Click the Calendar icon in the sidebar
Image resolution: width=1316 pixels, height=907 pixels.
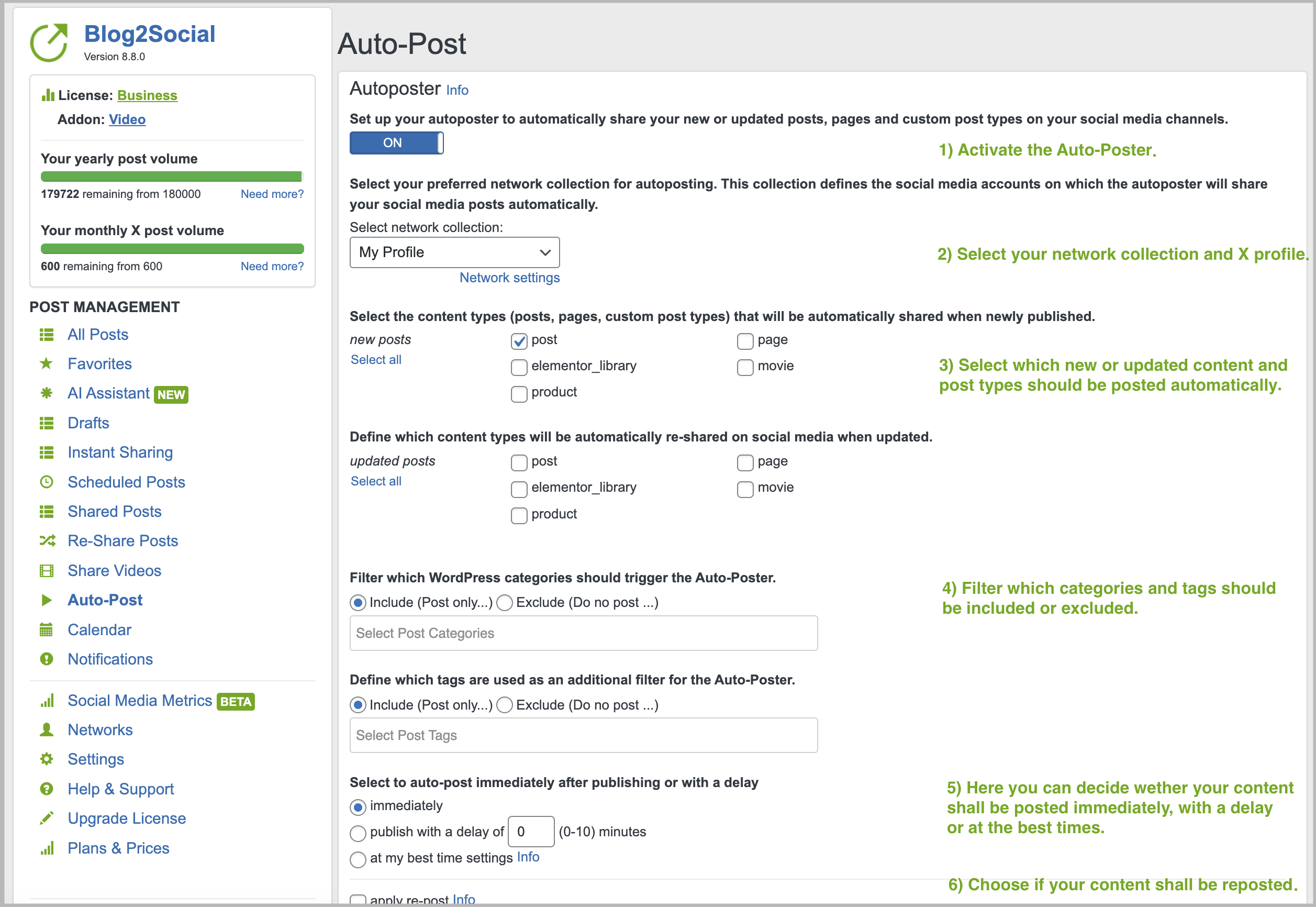click(x=48, y=629)
